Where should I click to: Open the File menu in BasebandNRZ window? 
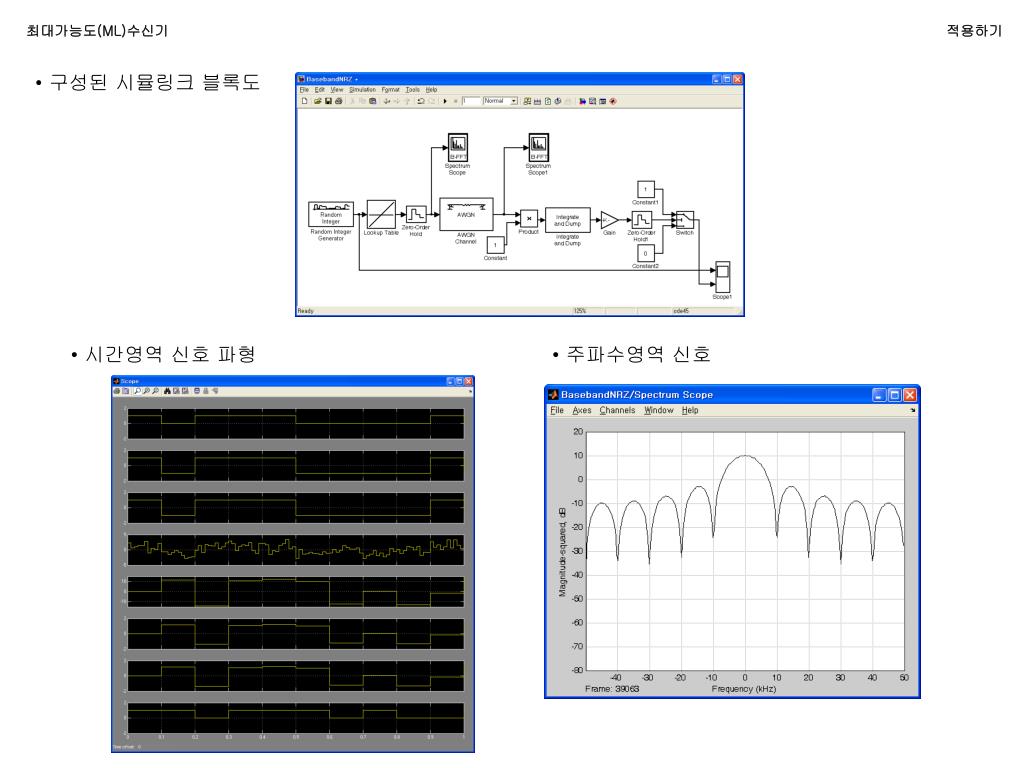[x=304, y=89]
